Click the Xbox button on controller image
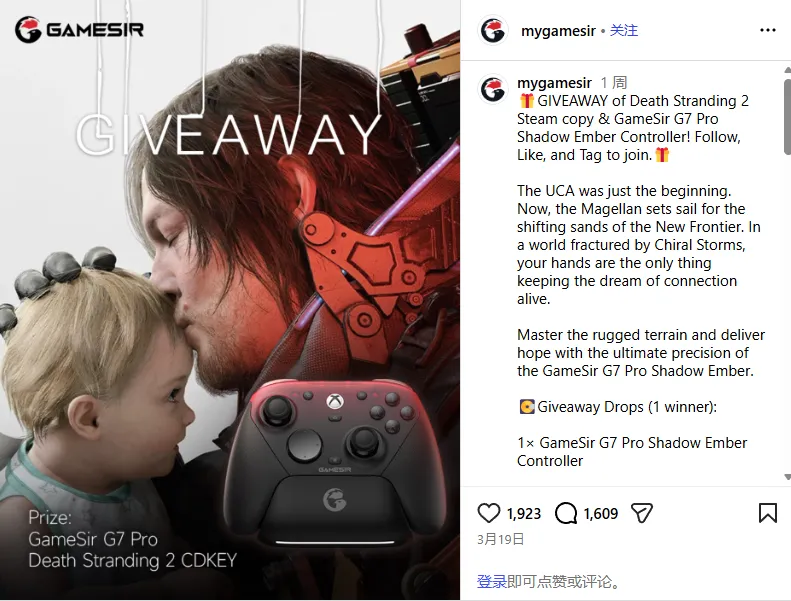 coord(334,402)
